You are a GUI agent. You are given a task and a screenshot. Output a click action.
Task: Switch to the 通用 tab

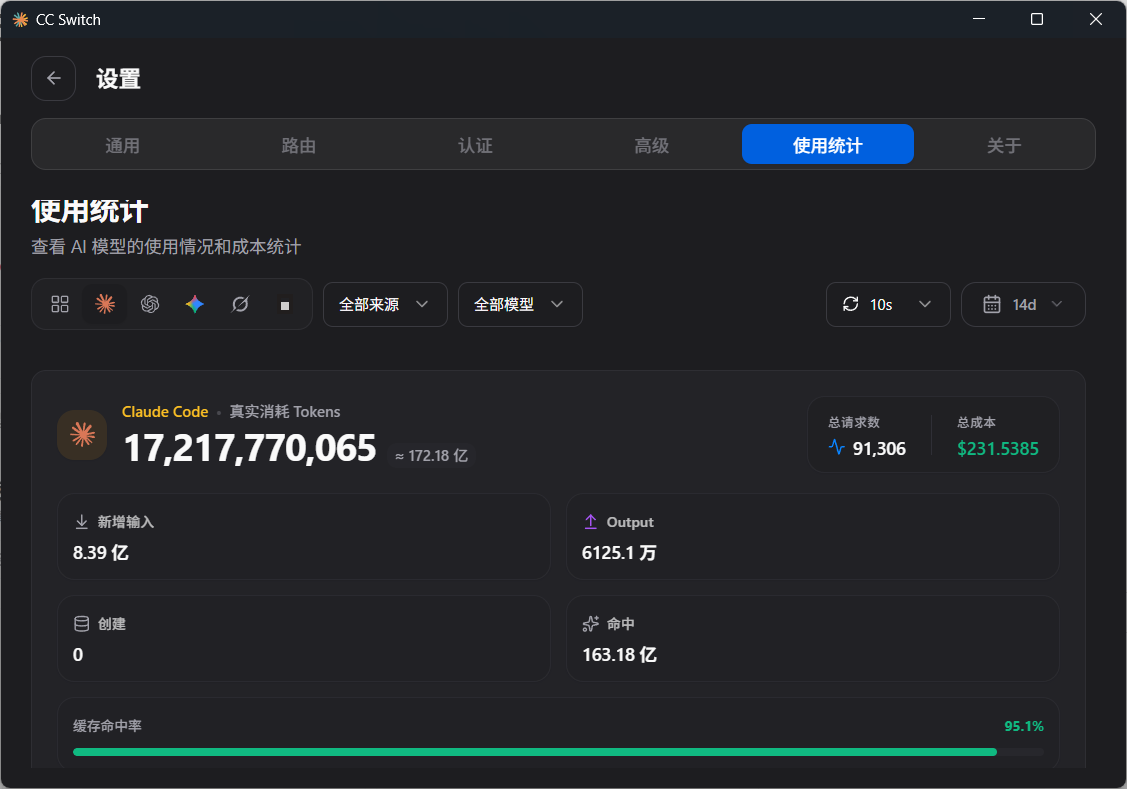tap(122, 145)
